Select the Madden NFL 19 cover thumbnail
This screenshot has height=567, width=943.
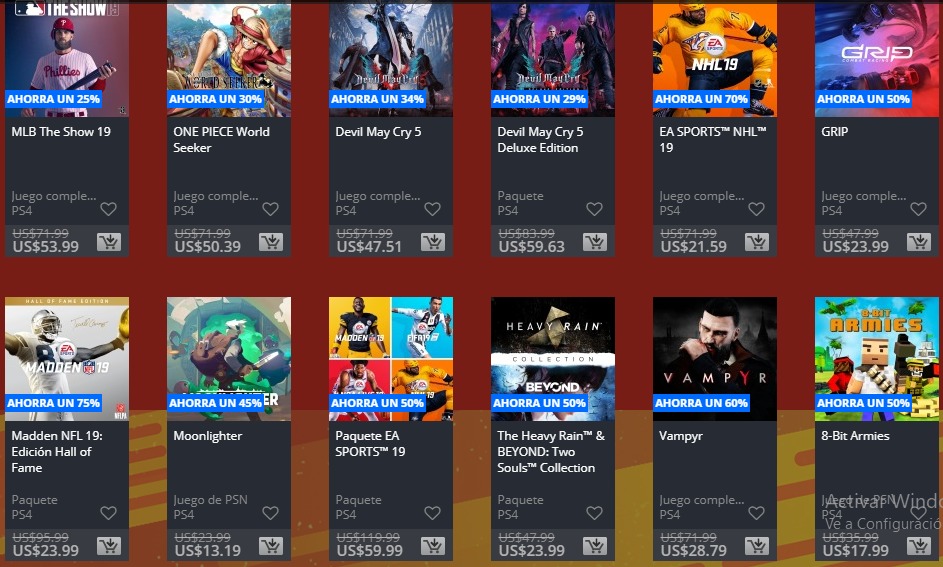(x=67, y=359)
